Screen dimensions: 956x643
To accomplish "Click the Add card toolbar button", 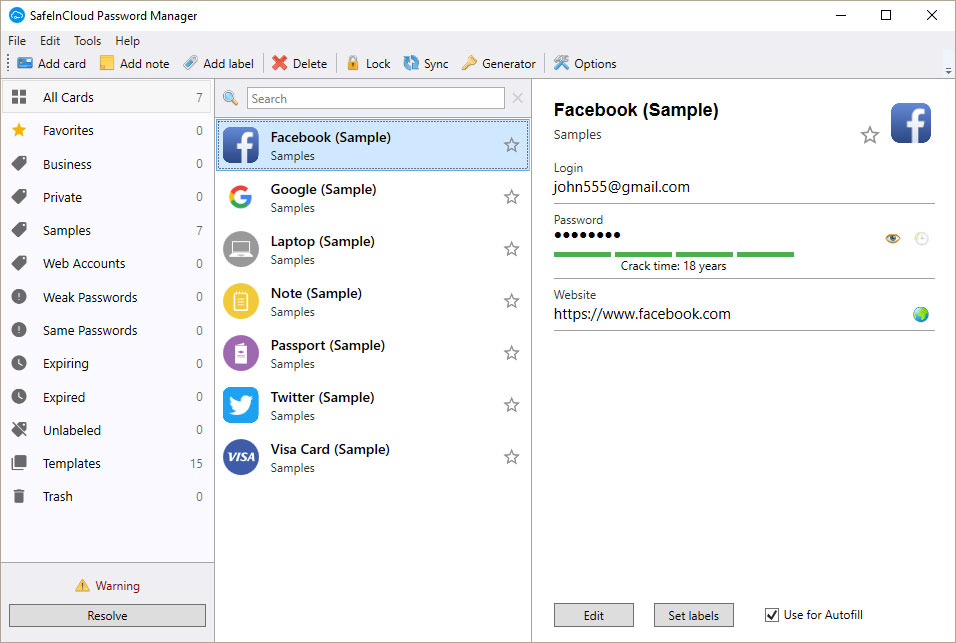I will click(x=52, y=63).
